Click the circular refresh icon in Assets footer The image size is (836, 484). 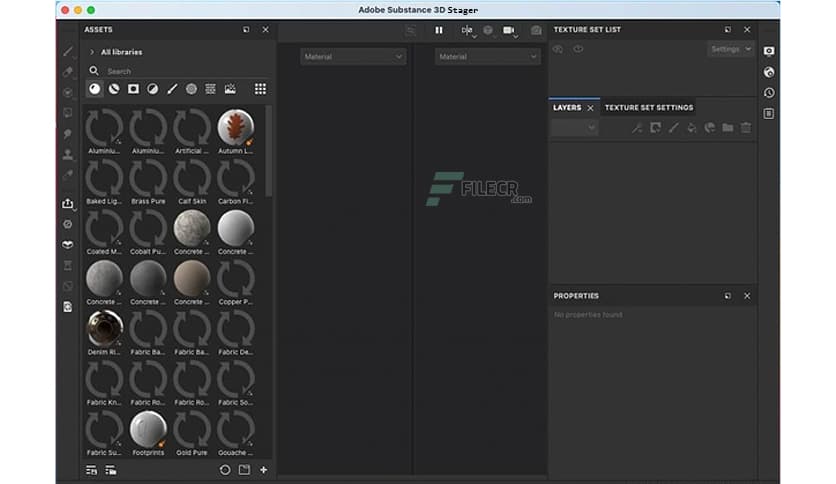point(225,470)
